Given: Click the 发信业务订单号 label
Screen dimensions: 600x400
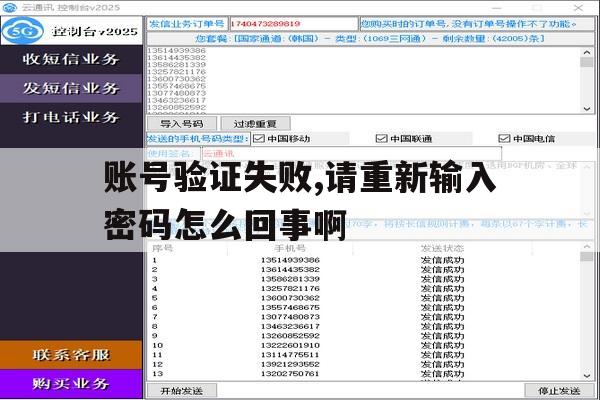Looking at the screenshot, I should pyautogui.click(x=187, y=24).
